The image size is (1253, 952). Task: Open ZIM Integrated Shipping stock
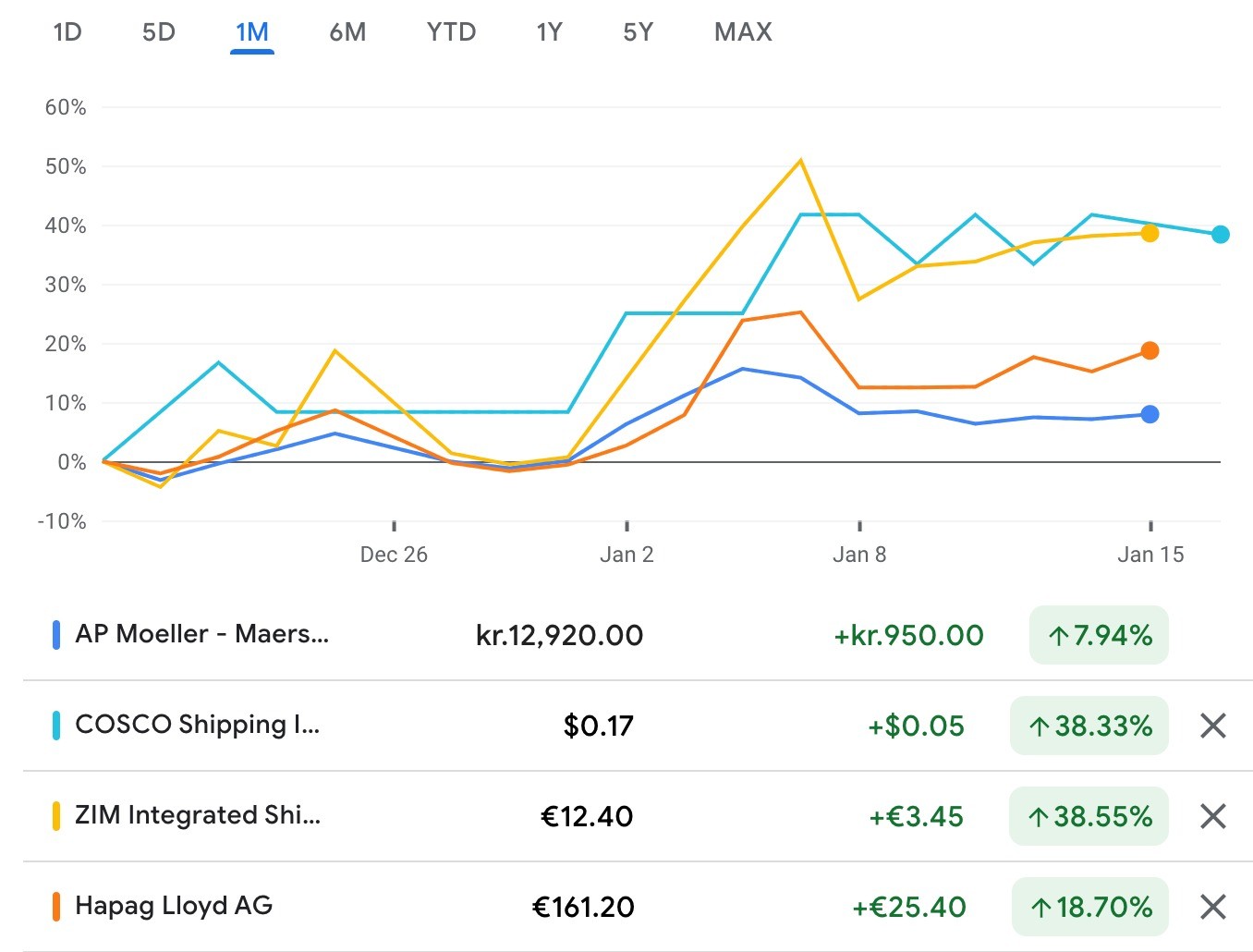coord(198,815)
